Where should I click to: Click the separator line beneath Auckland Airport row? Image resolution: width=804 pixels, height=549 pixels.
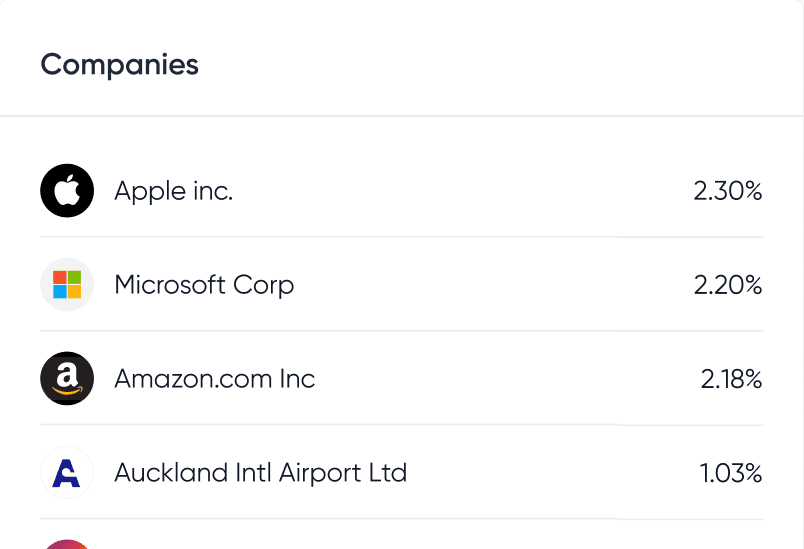pyautogui.click(x=402, y=519)
